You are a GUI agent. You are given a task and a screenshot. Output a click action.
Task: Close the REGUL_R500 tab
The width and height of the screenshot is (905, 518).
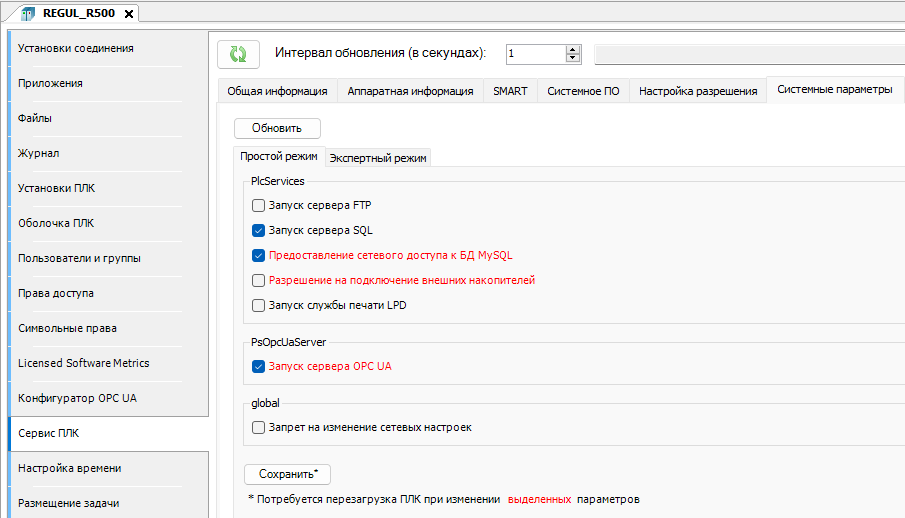128,13
